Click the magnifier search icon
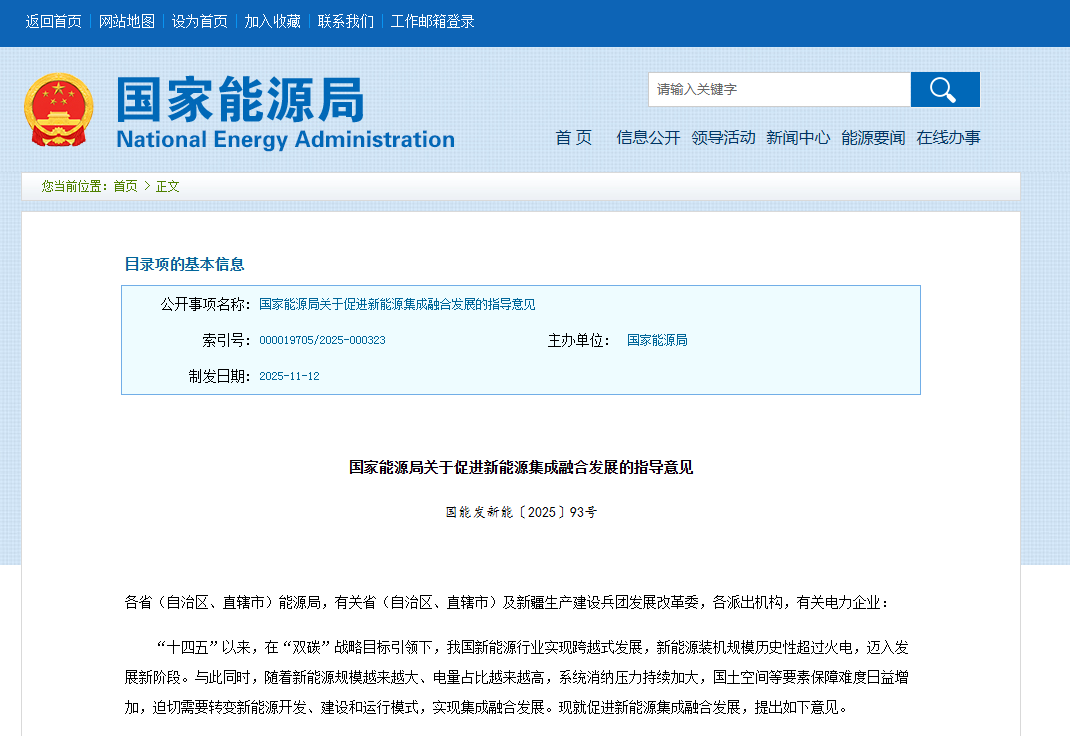The height and width of the screenshot is (736, 1070). (944, 89)
